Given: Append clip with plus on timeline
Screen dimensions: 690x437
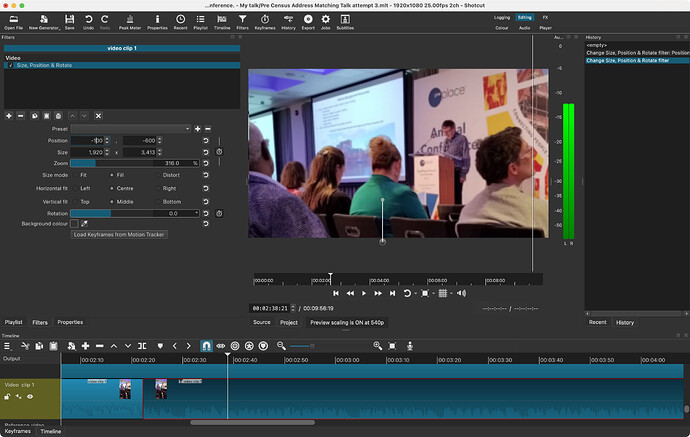Looking at the screenshot, I should click(x=85, y=346).
